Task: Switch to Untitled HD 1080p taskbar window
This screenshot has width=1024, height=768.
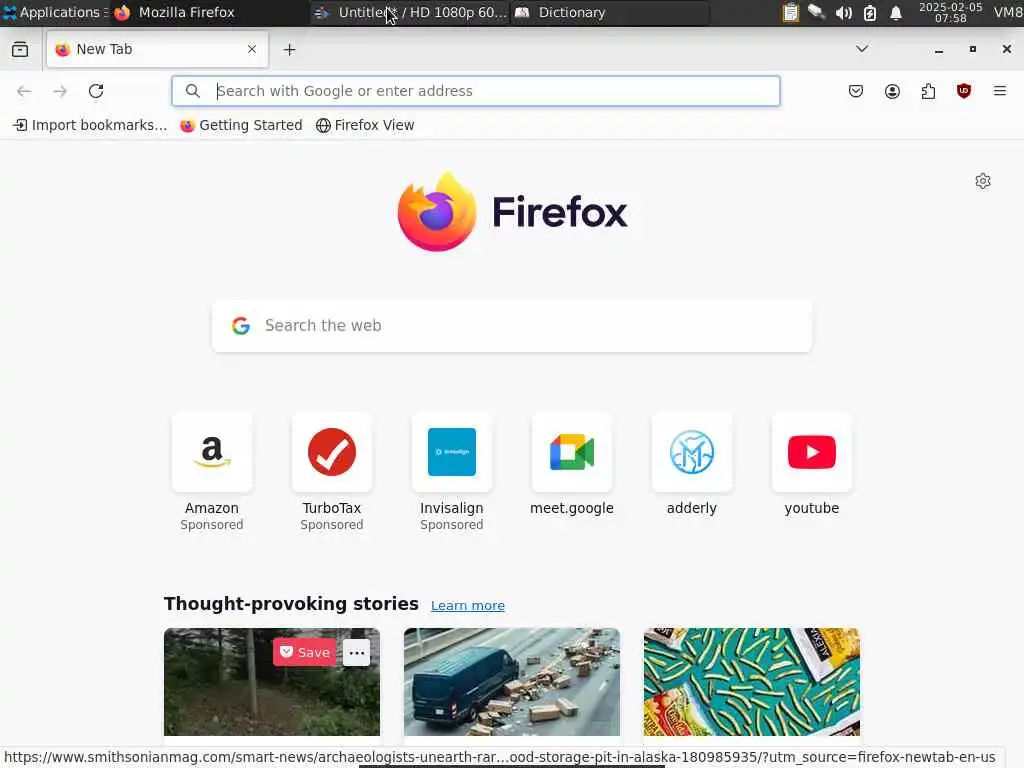Action: [x=410, y=12]
